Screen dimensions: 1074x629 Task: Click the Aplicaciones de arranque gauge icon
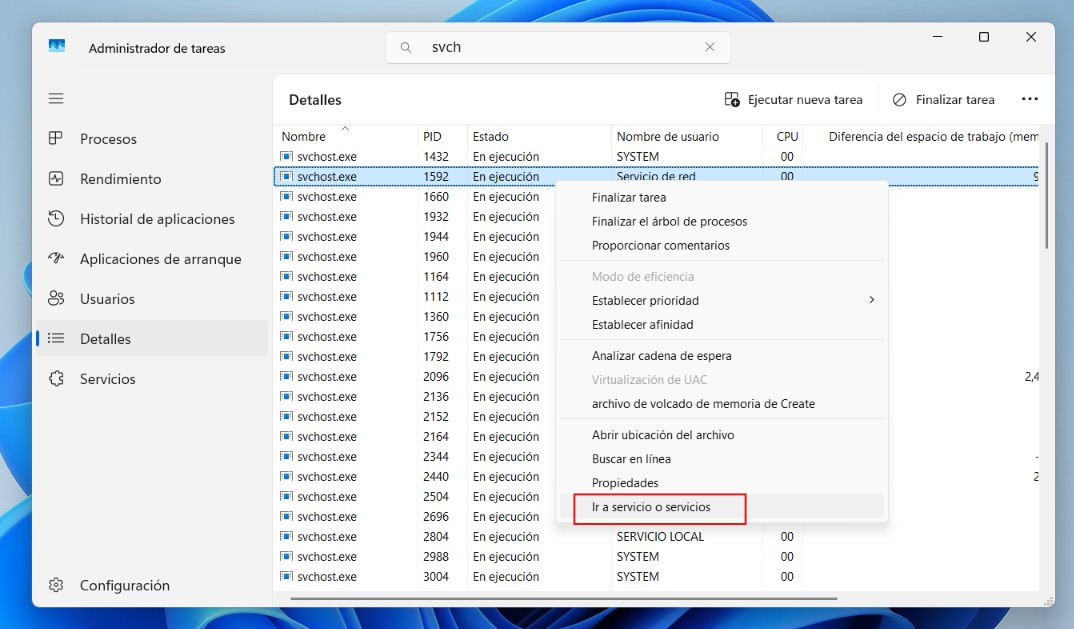pyautogui.click(x=56, y=258)
